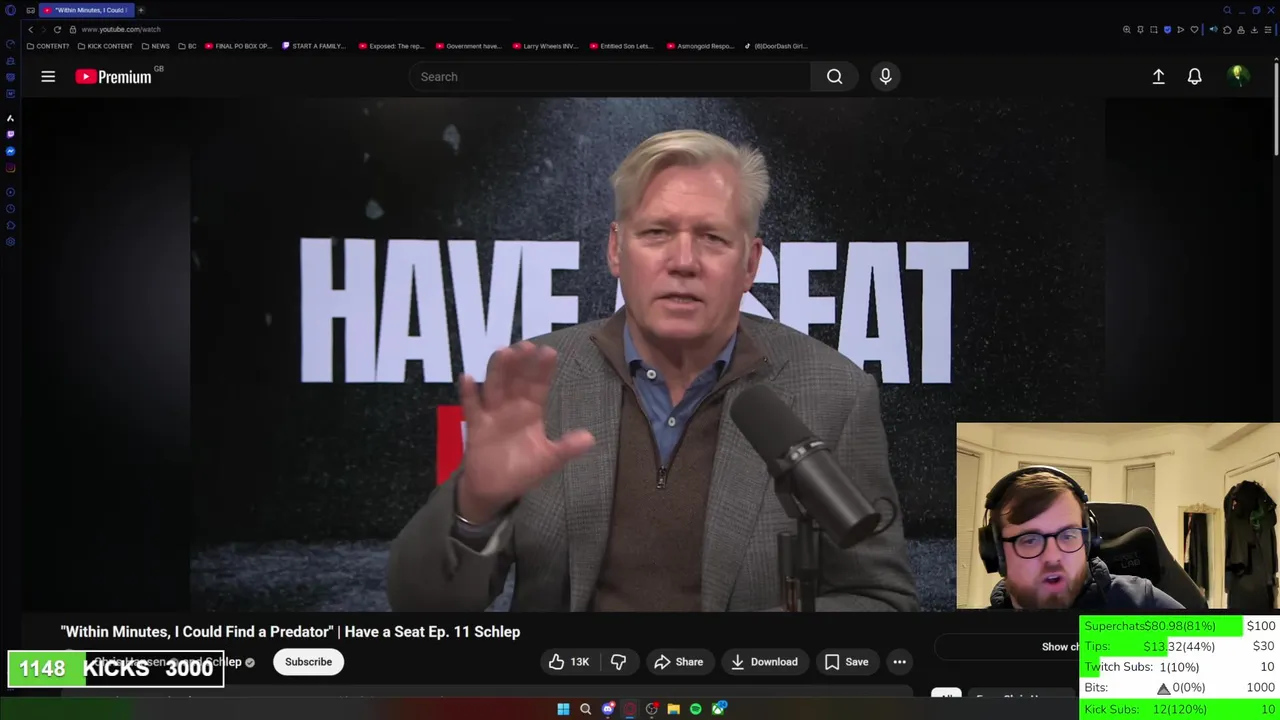Add the page to bookmarks with the heart
Screen dimensions: 1280x720
(1194, 30)
